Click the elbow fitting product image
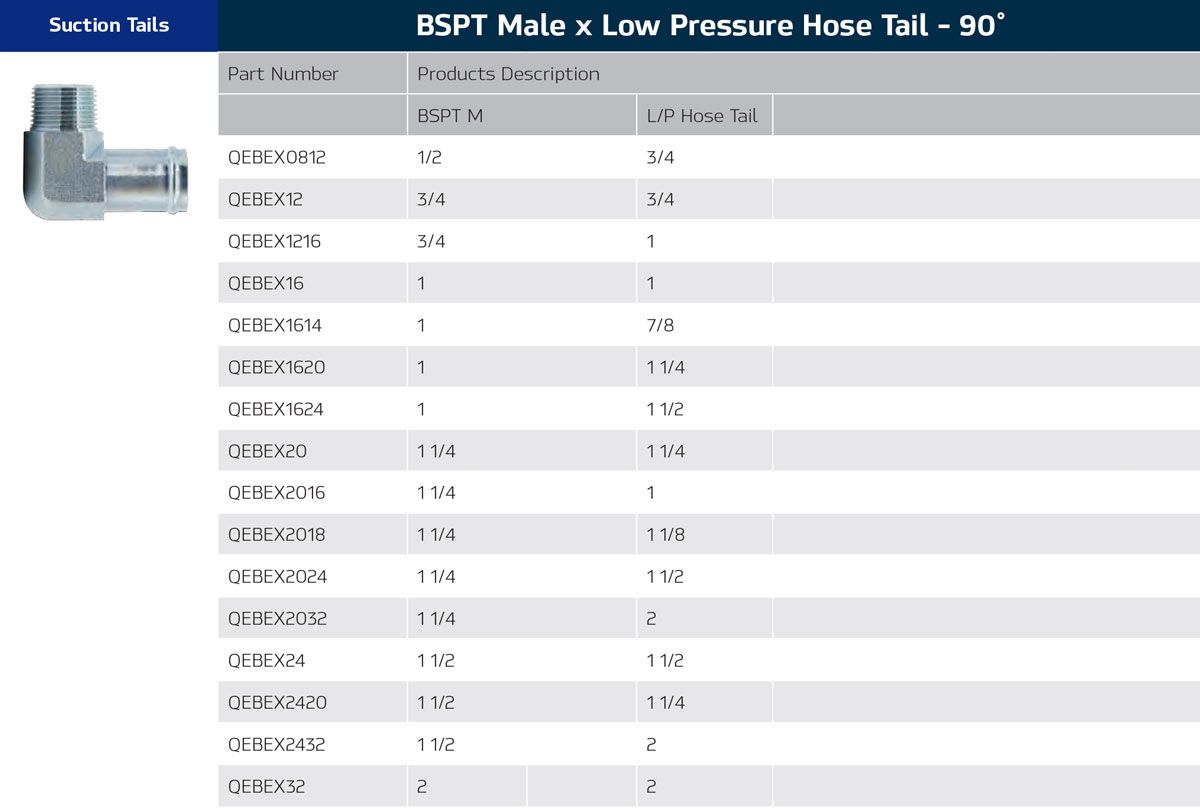 (x=105, y=152)
